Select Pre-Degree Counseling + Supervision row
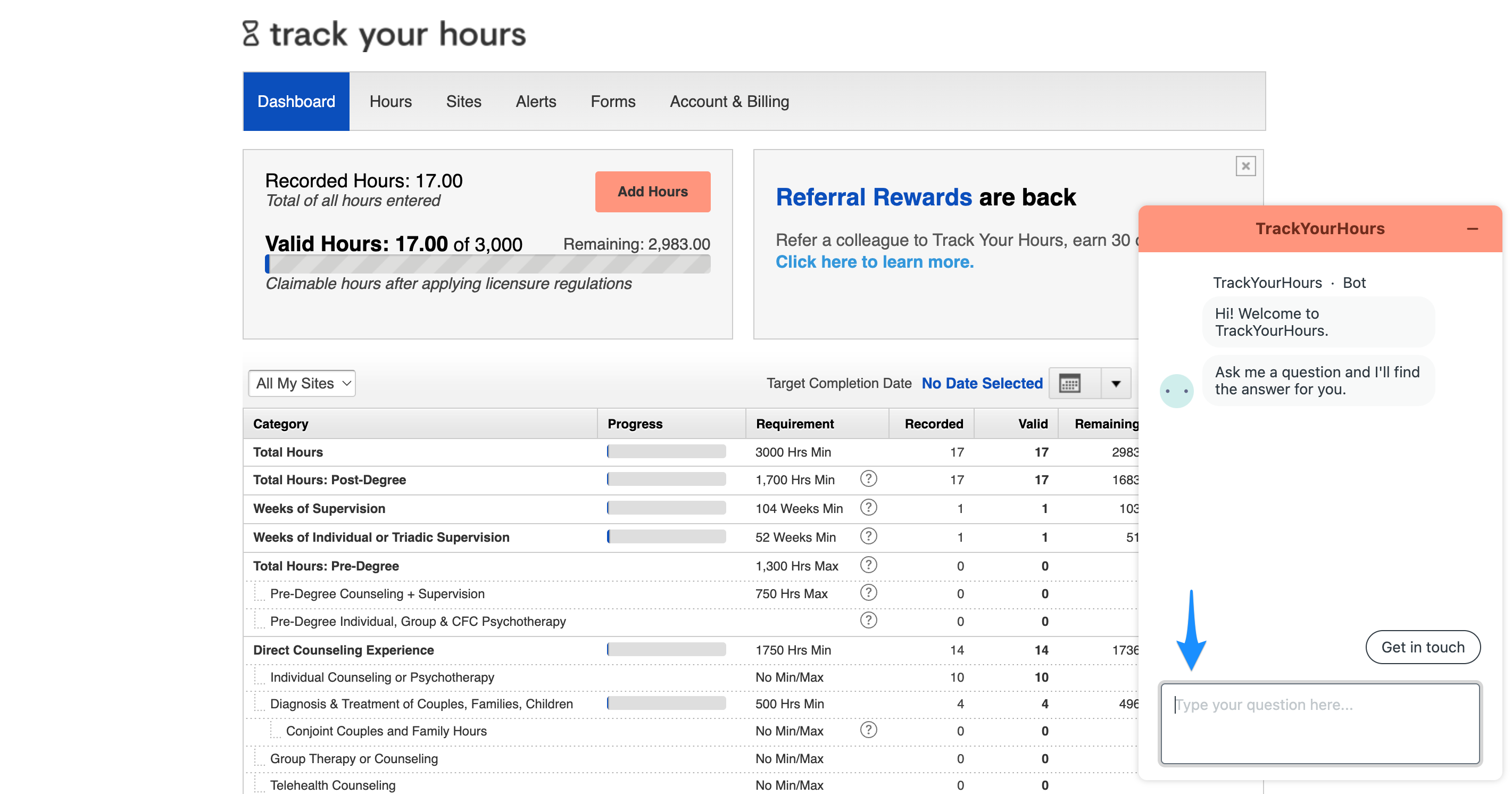The height and width of the screenshot is (794, 1512). click(x=377, y=594)
